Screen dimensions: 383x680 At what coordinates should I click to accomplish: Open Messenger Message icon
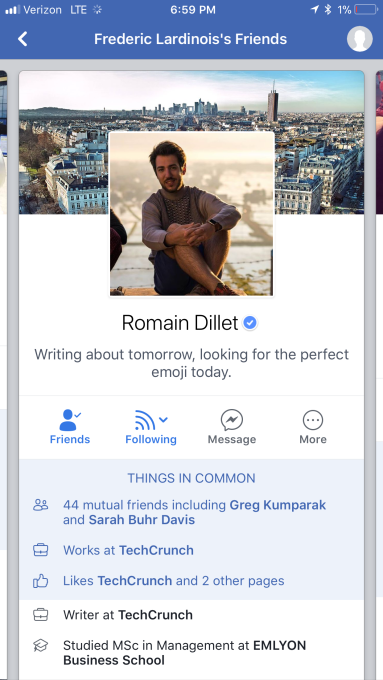tap(232, 420)
